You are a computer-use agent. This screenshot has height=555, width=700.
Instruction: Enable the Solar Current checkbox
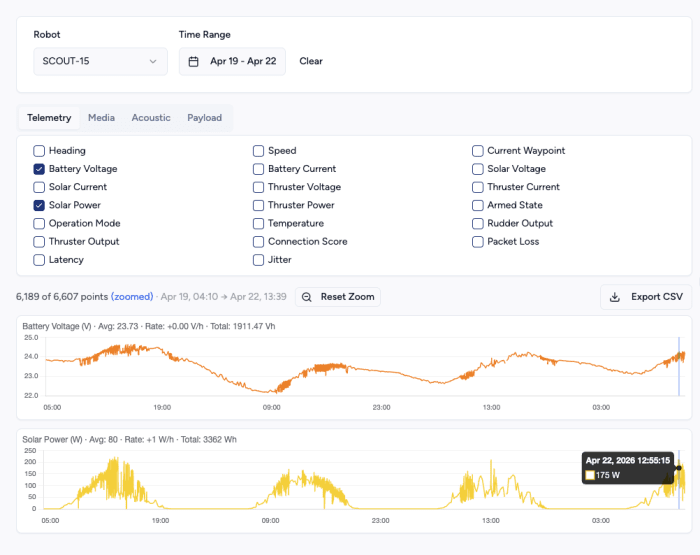point(39,187)
